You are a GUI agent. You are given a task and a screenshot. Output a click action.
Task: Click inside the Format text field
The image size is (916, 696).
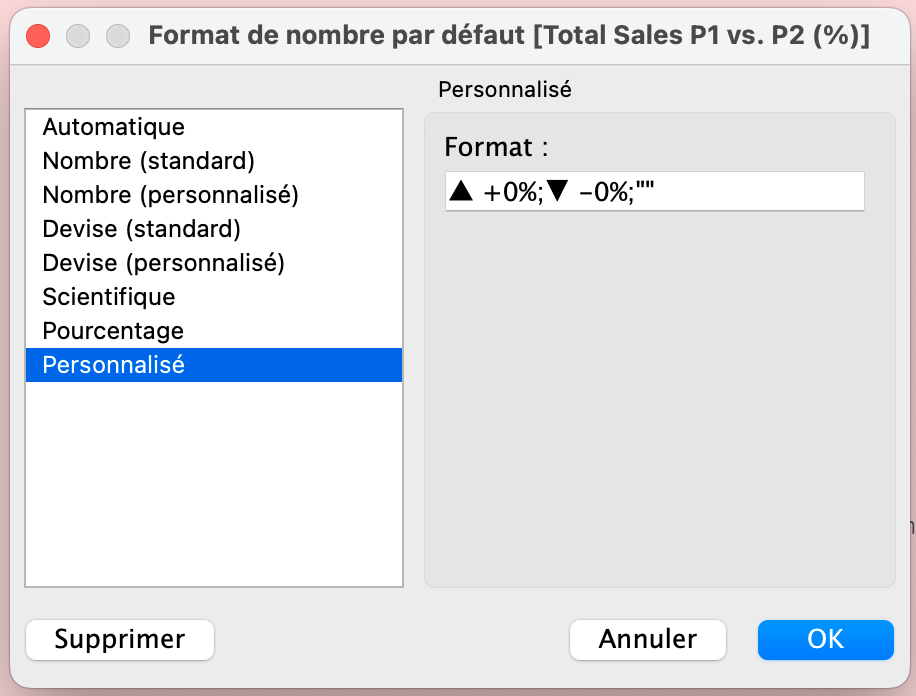[x=760, y=192]
